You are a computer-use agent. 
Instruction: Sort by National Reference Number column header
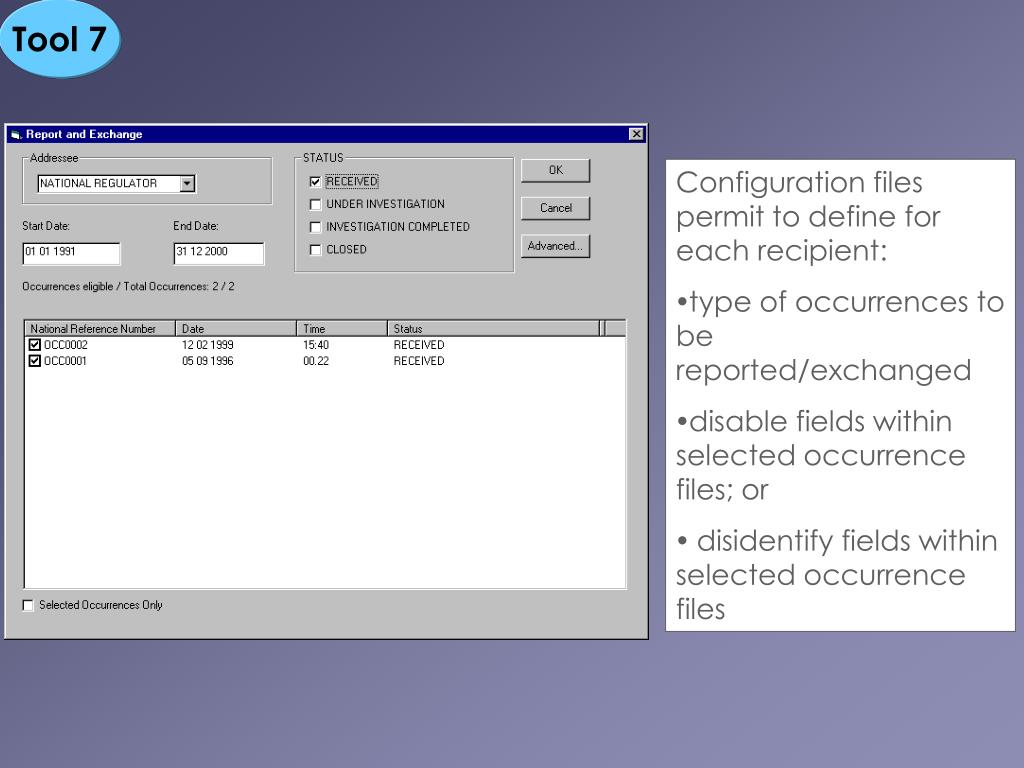point(100,328)
